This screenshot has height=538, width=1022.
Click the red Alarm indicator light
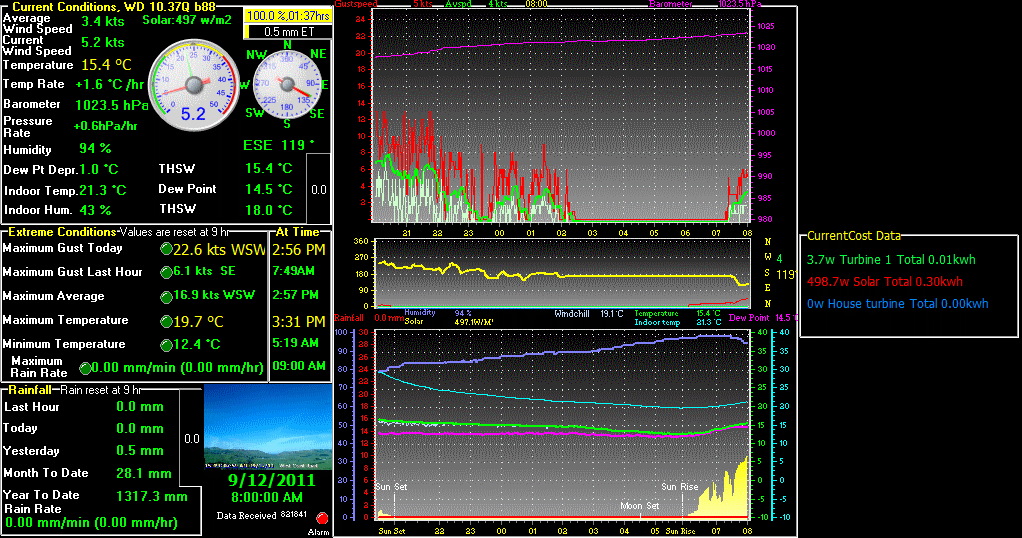(x=322, y=518)
